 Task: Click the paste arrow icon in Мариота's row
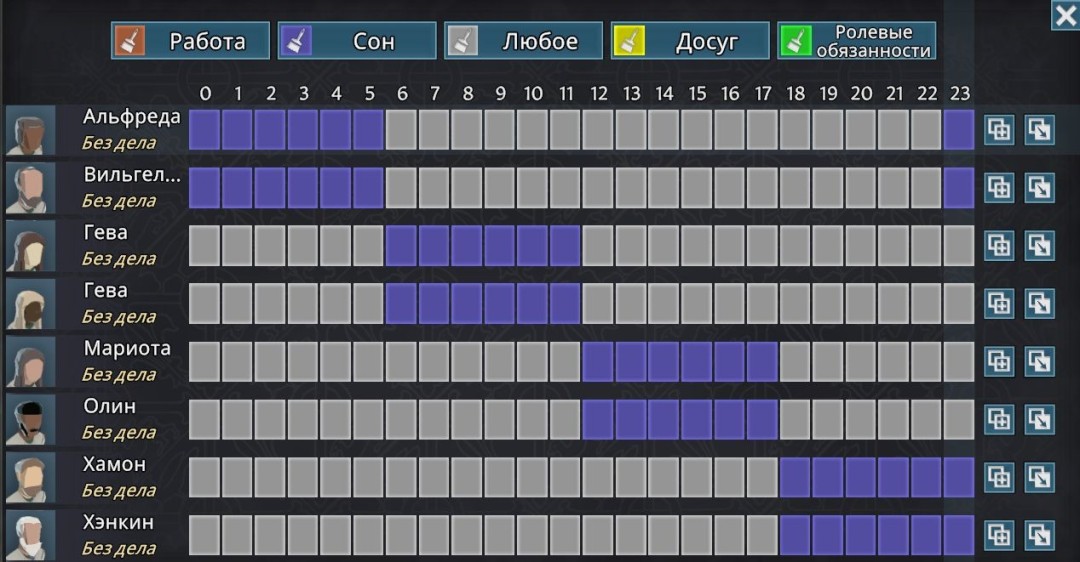(x=1039, y=362)
